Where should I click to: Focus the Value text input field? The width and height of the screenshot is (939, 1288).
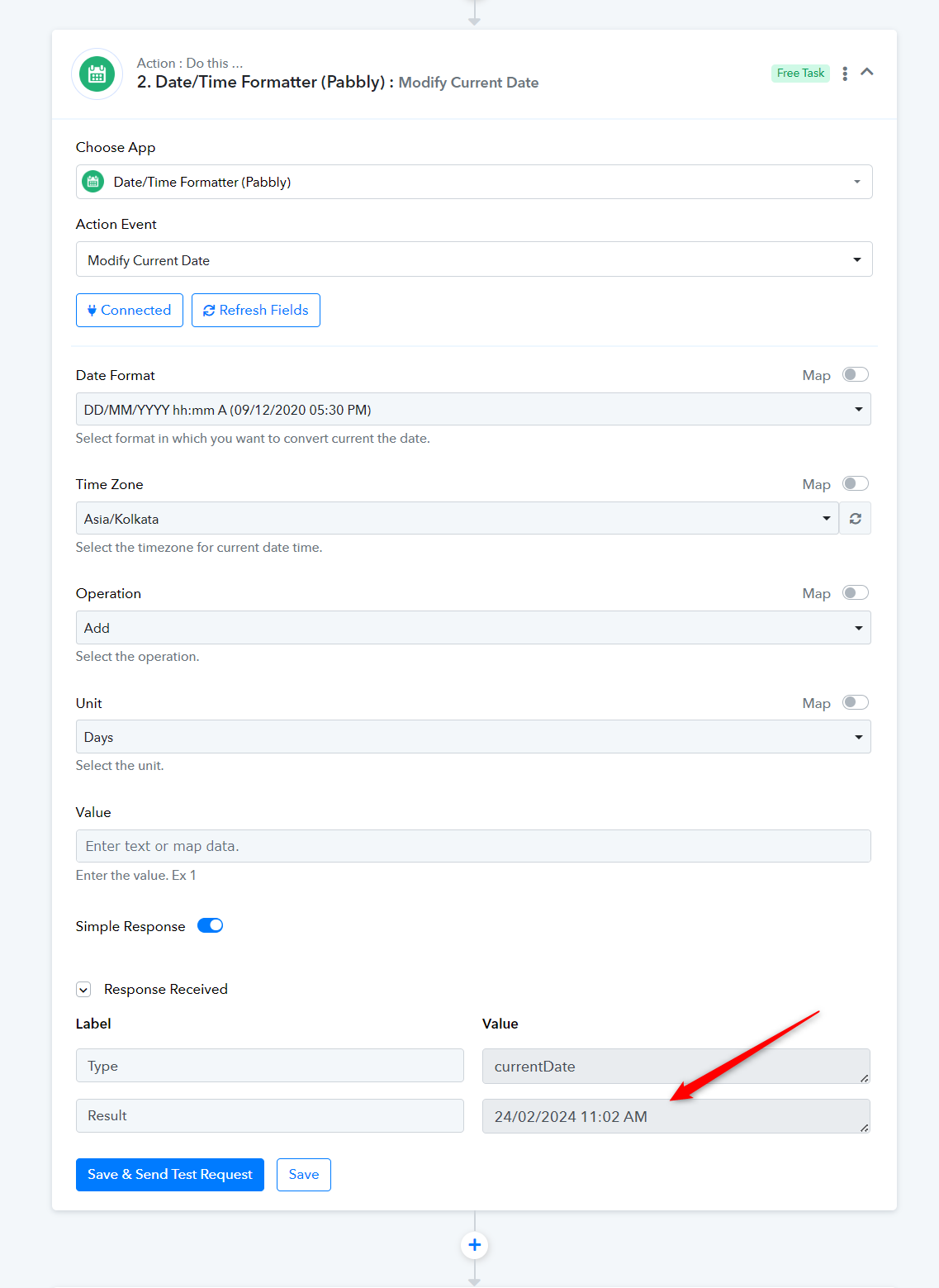[473, 846]
